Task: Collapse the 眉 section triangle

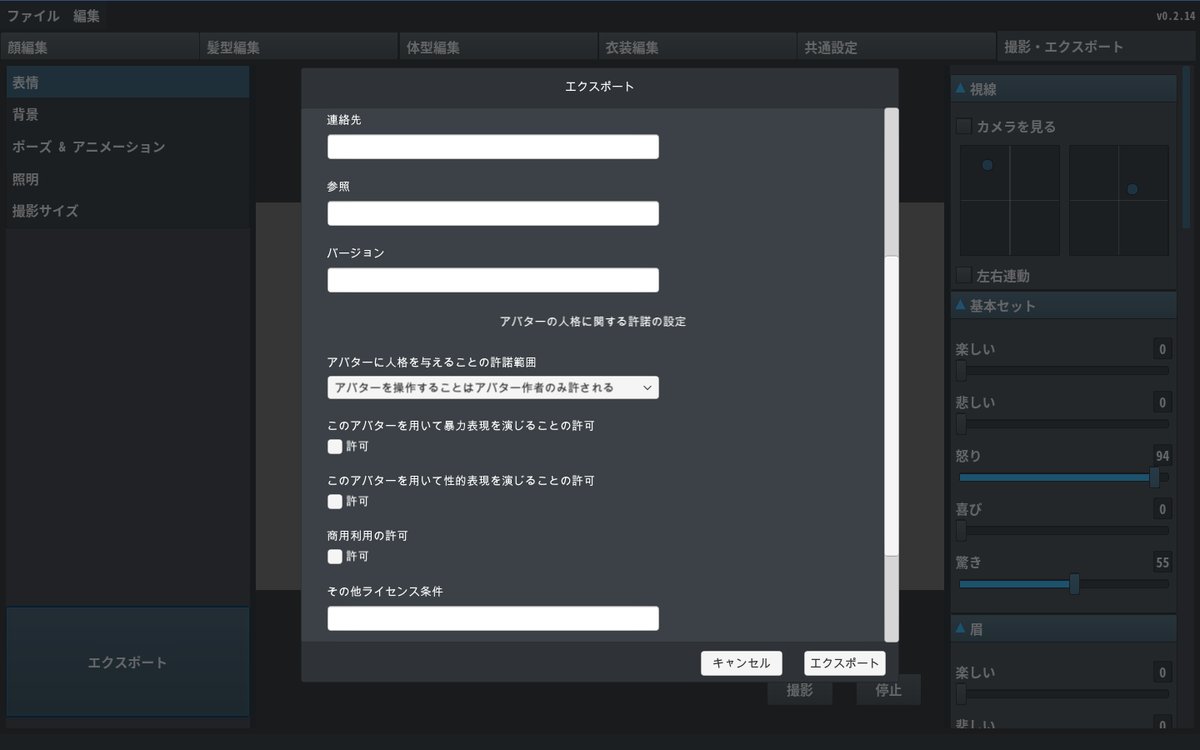Action: pyautogui.click(x=960, y=629)
